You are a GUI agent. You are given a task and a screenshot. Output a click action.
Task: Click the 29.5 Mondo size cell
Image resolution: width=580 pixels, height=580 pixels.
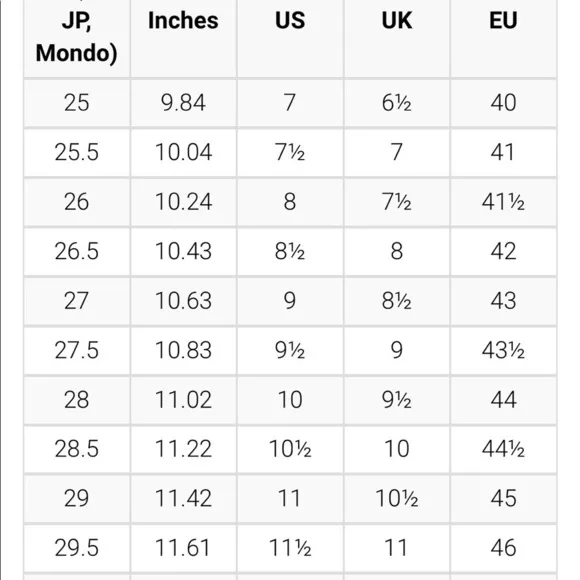[x=77, y=548]
